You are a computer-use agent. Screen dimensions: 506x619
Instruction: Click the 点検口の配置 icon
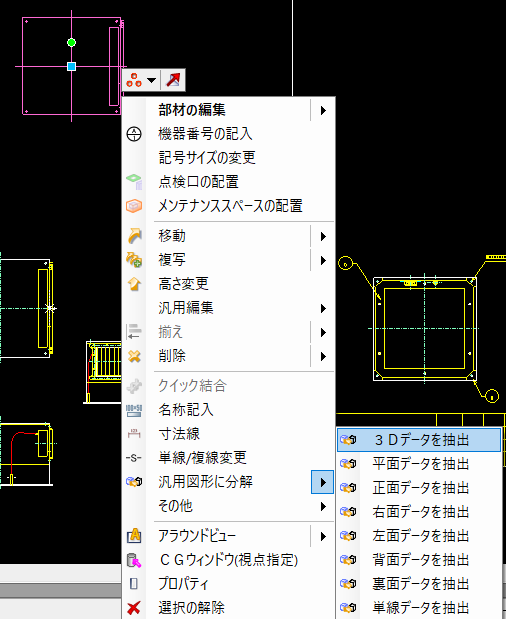tap(134, 182)
